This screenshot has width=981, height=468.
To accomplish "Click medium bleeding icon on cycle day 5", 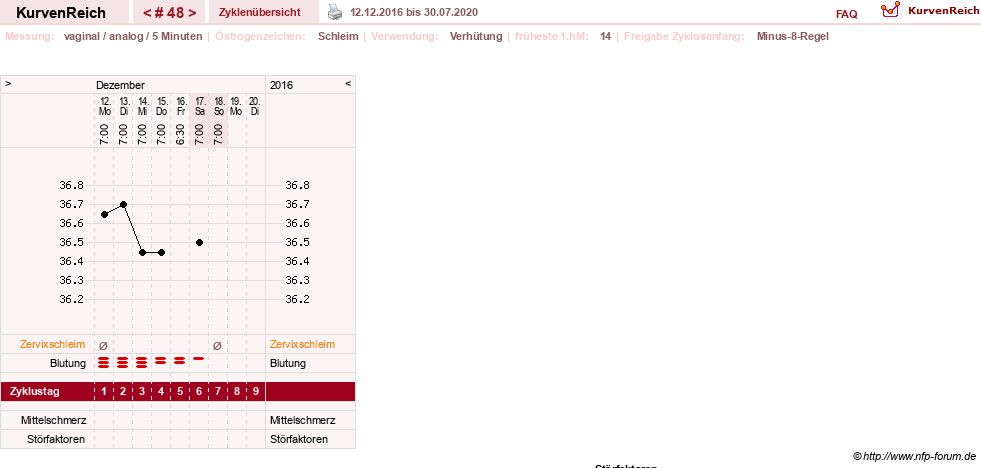I will tap(180, 360).
